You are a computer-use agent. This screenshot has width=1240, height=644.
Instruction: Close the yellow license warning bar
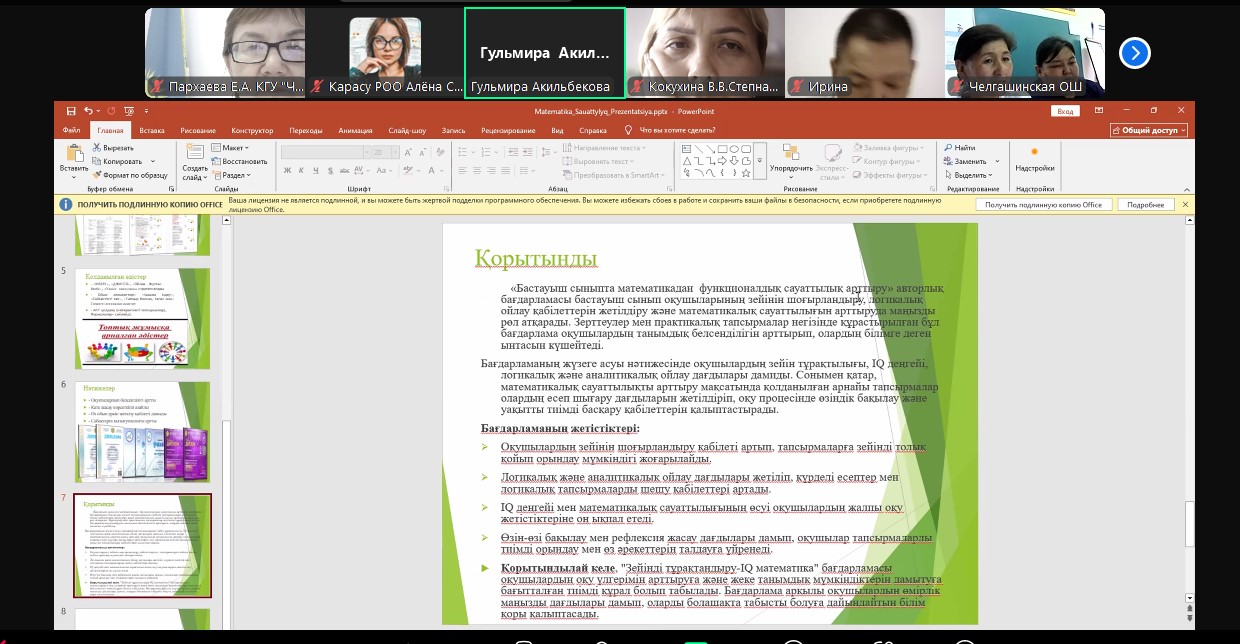[1186, 204]
